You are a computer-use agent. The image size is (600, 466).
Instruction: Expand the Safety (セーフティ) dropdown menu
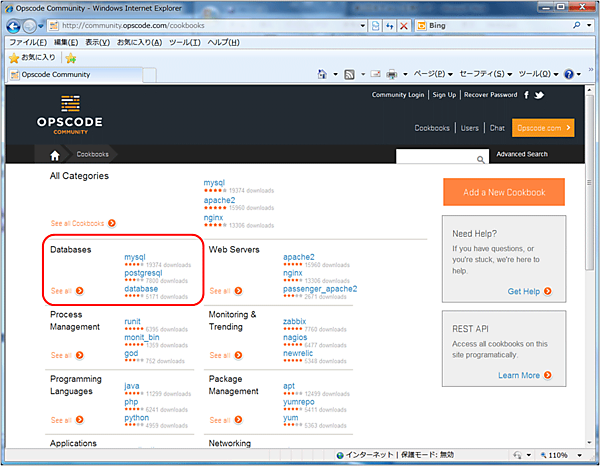(x=487, y=75)
